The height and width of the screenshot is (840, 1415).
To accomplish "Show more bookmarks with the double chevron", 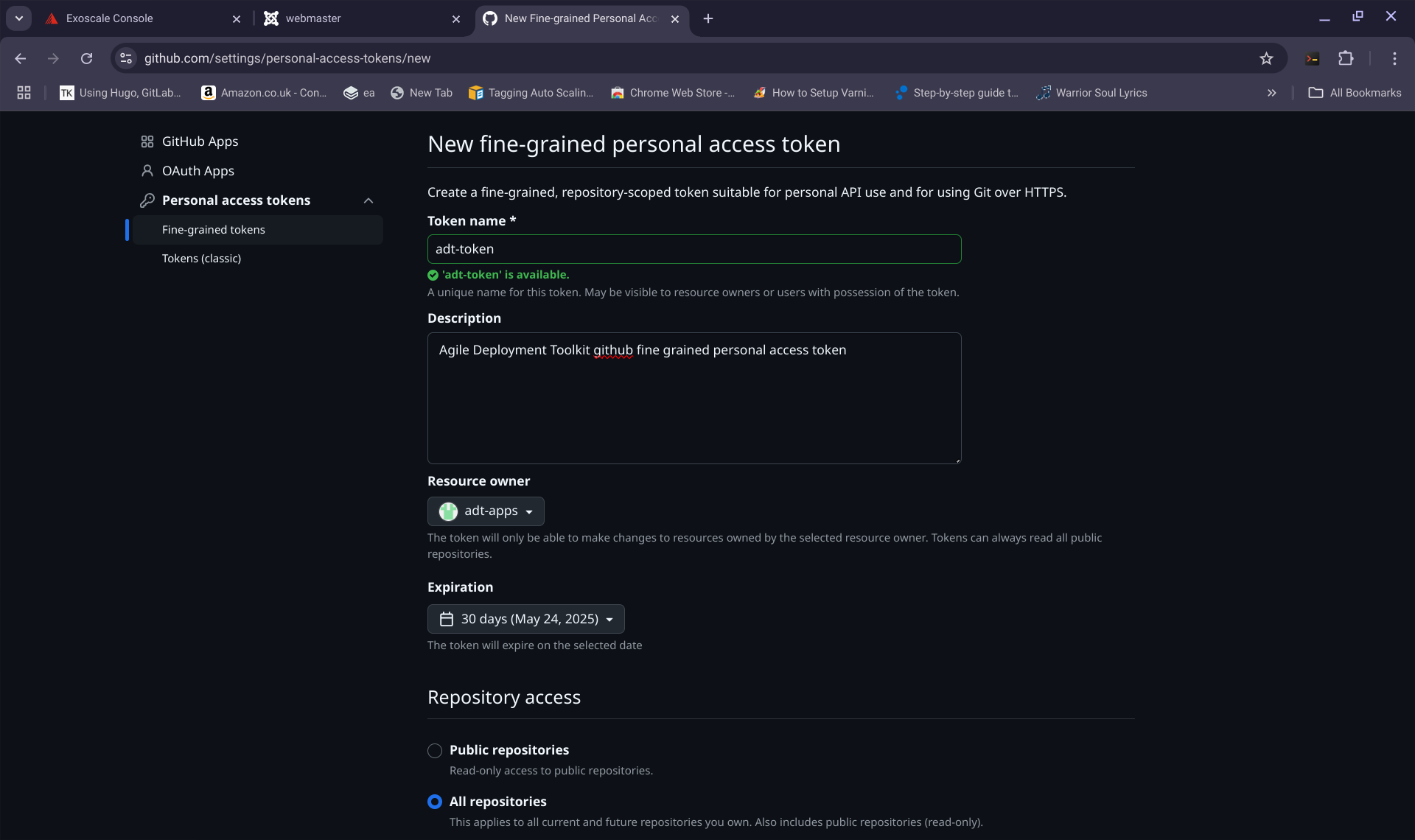I will click(x=1271, y=92).
